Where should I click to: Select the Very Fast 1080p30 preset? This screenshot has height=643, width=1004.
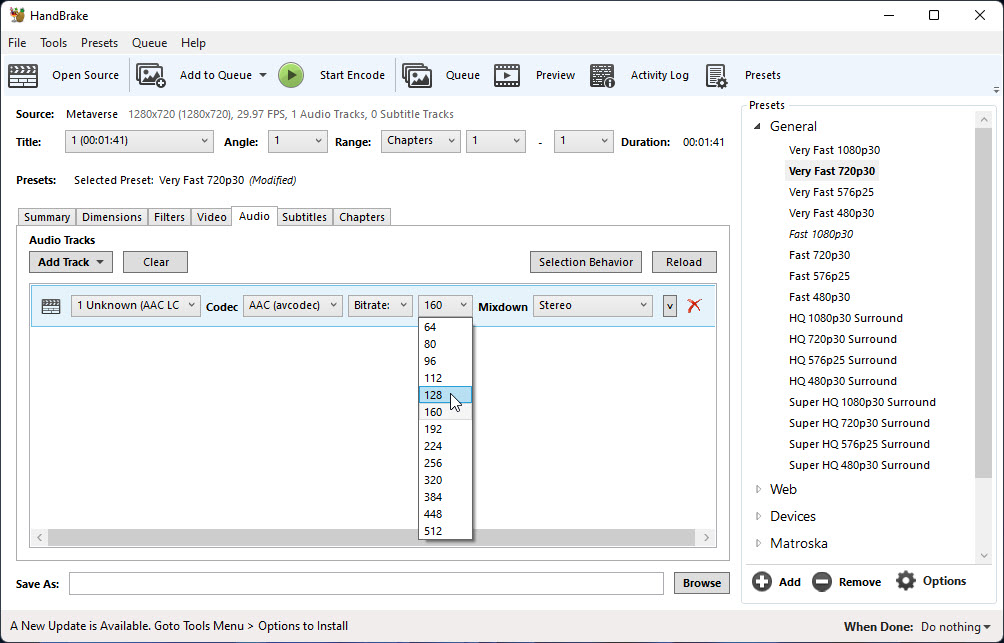tap(834, 151)
